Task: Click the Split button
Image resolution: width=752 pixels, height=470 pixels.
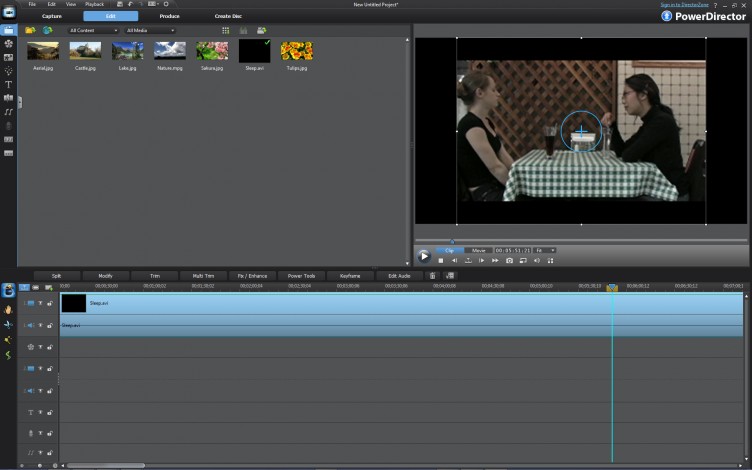Action: point(57,276)
